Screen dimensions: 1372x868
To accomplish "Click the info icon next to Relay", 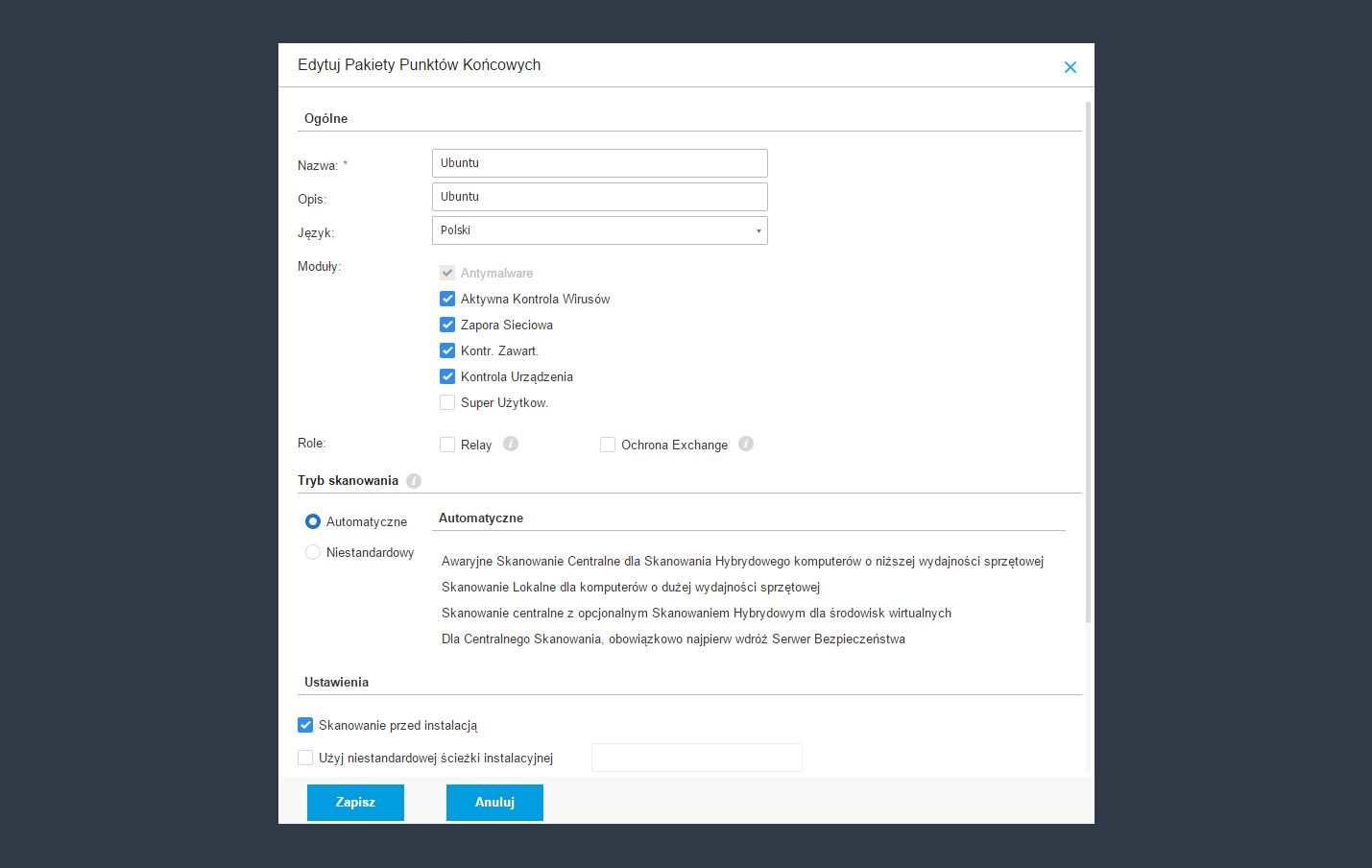I will (511, 444).
